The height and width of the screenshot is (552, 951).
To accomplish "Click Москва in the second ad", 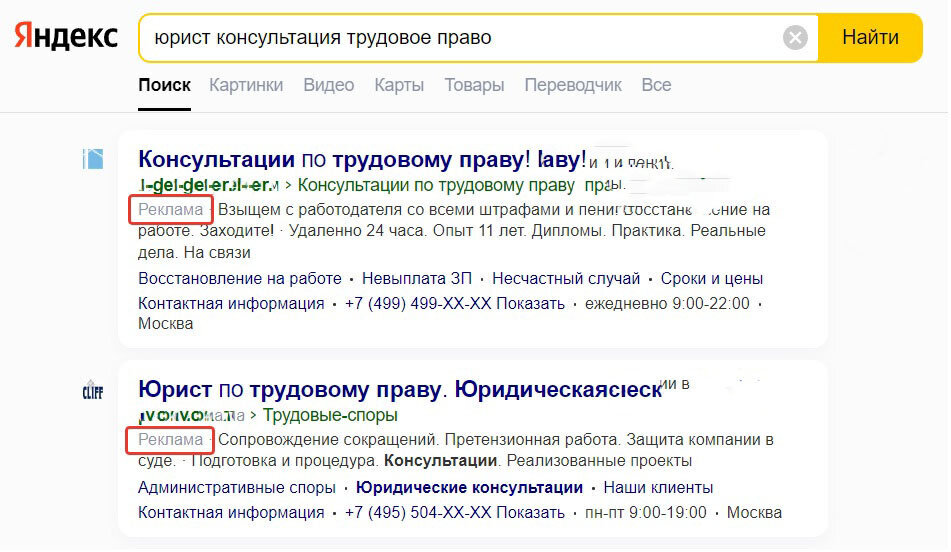I will [x=754, y=513].
